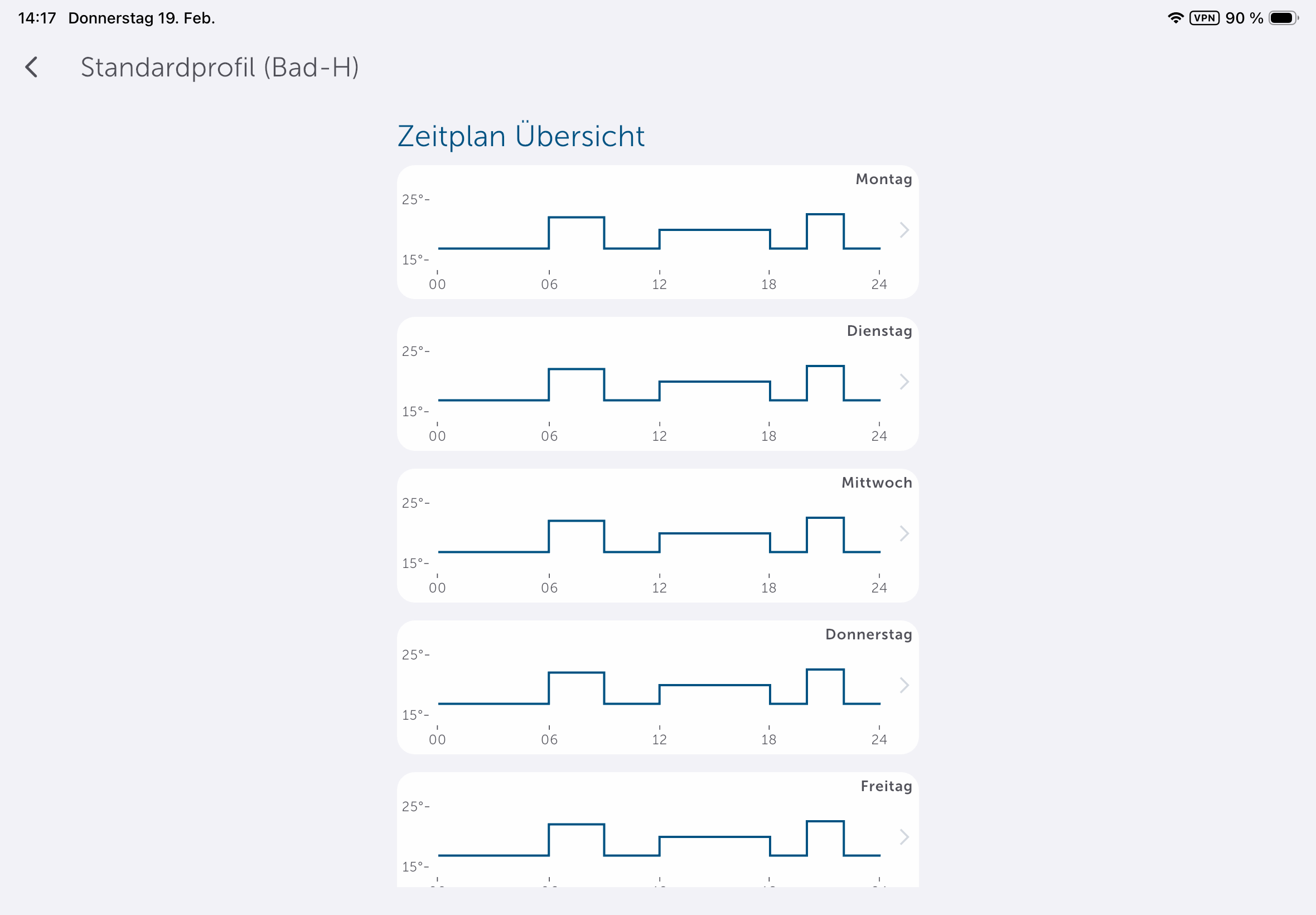Tap the battery icon in status bar
1316x915 pixels.
point(1283,18)
